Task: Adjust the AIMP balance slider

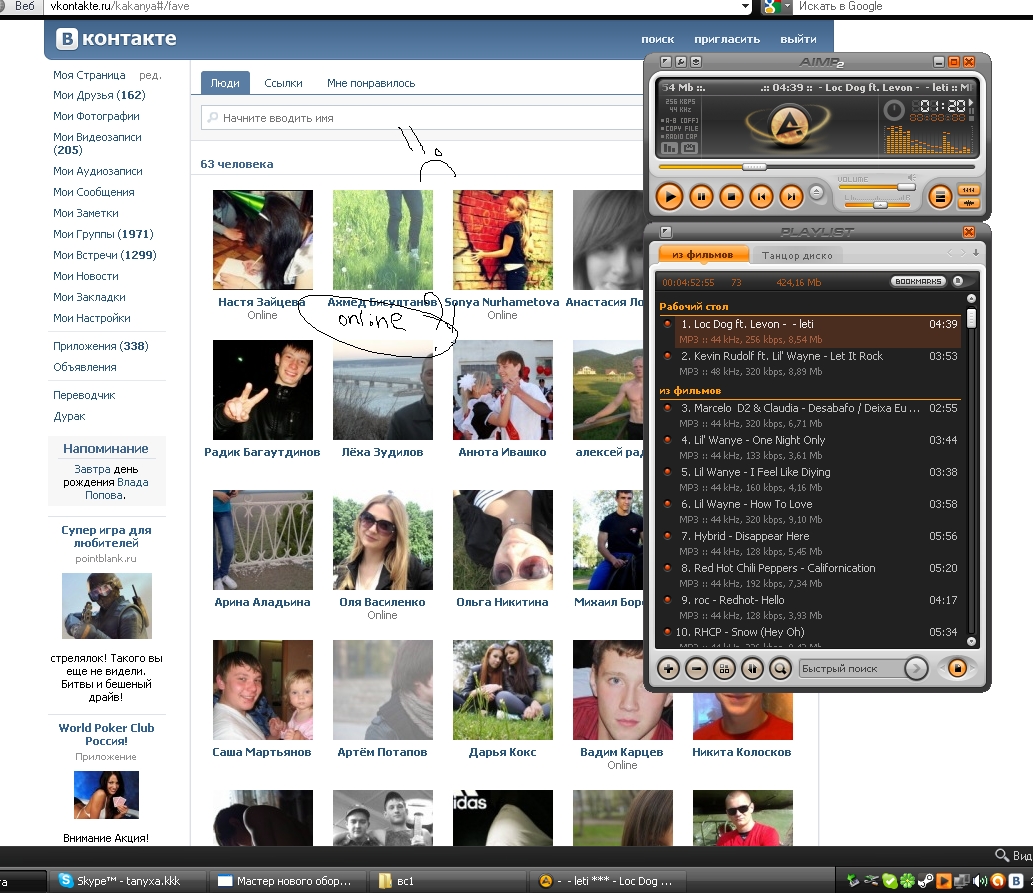Action: click(878, 204)
